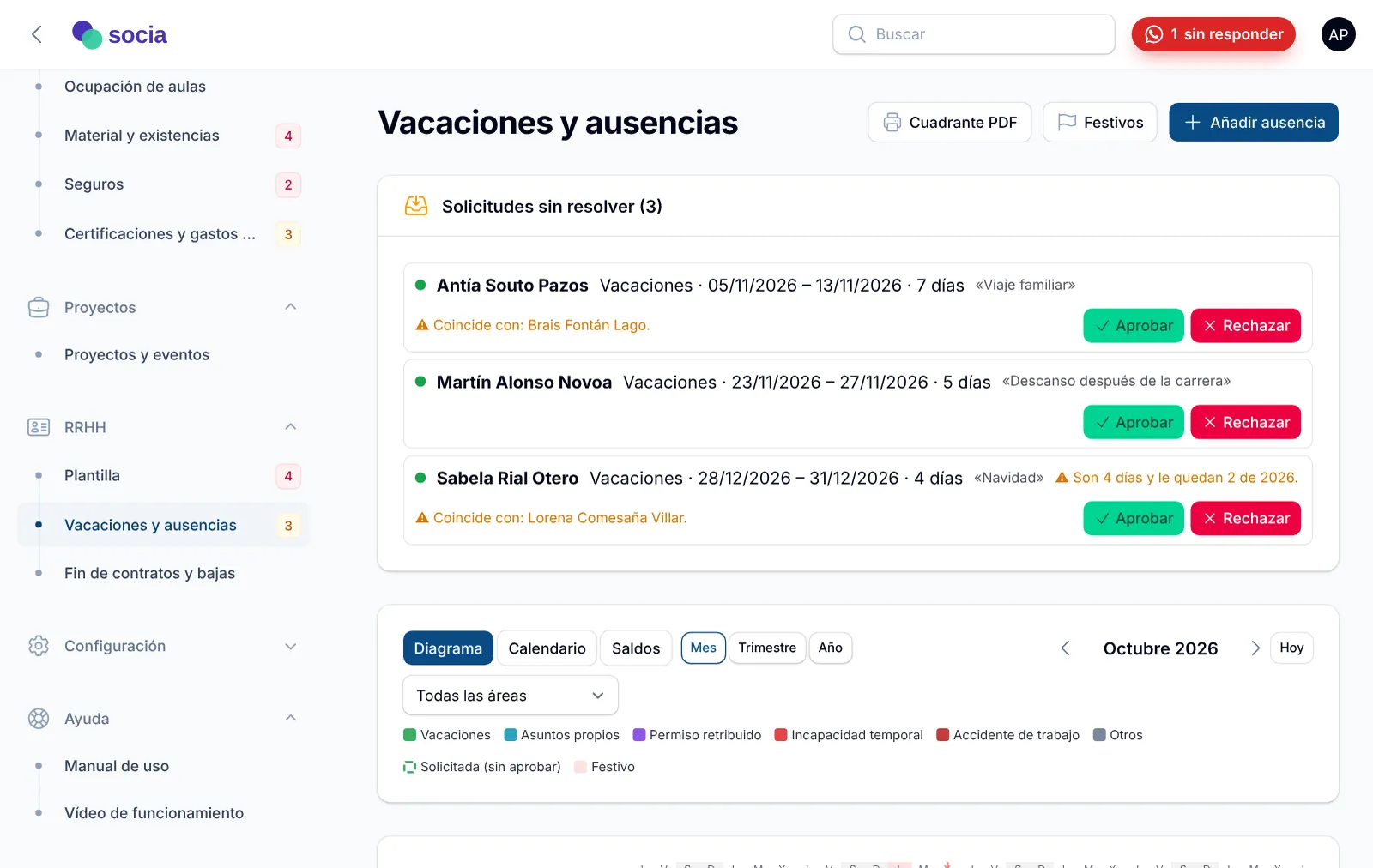
Task: Click the Ayuda lifebuoy icon
Action: [x=39, y=719]
